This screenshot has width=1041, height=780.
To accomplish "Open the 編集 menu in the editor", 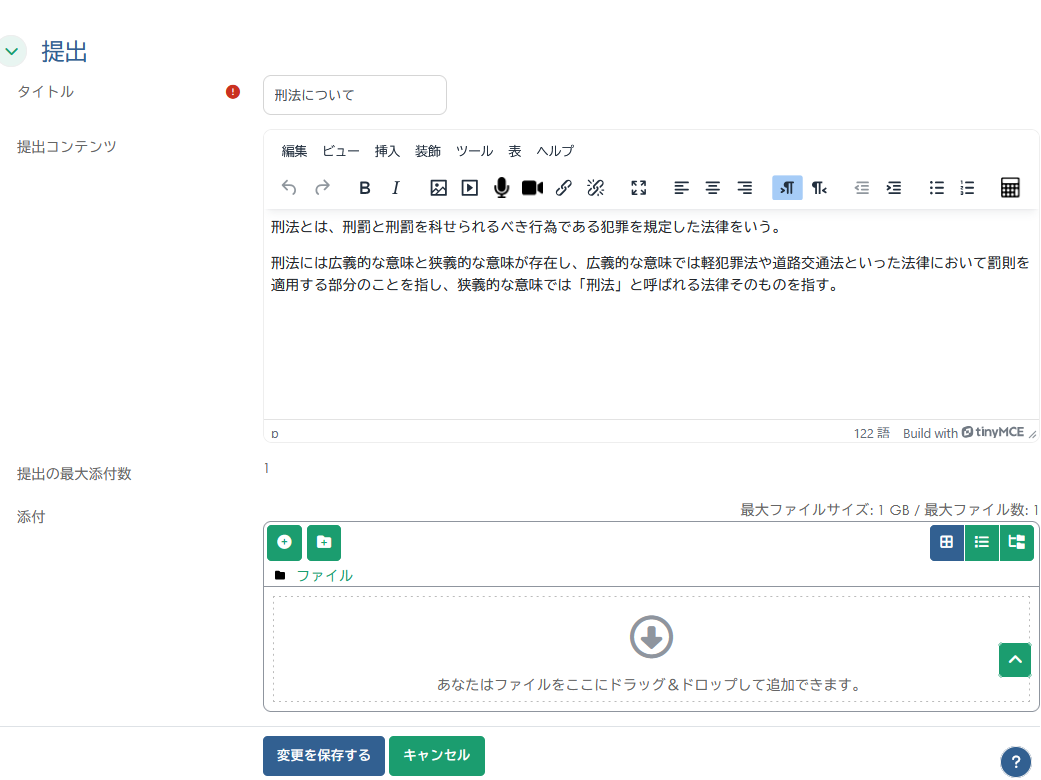I will pyautogui.click(x=294, y=151).
